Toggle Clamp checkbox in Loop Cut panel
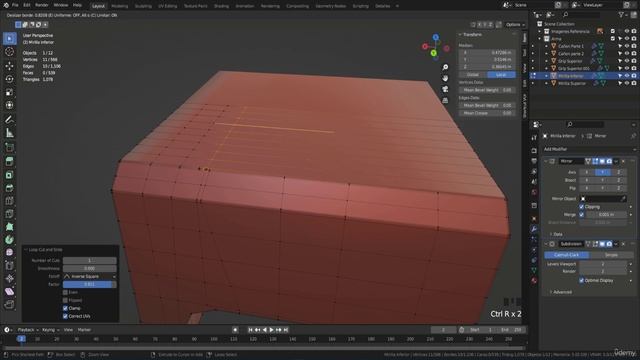 coord(65,308)
